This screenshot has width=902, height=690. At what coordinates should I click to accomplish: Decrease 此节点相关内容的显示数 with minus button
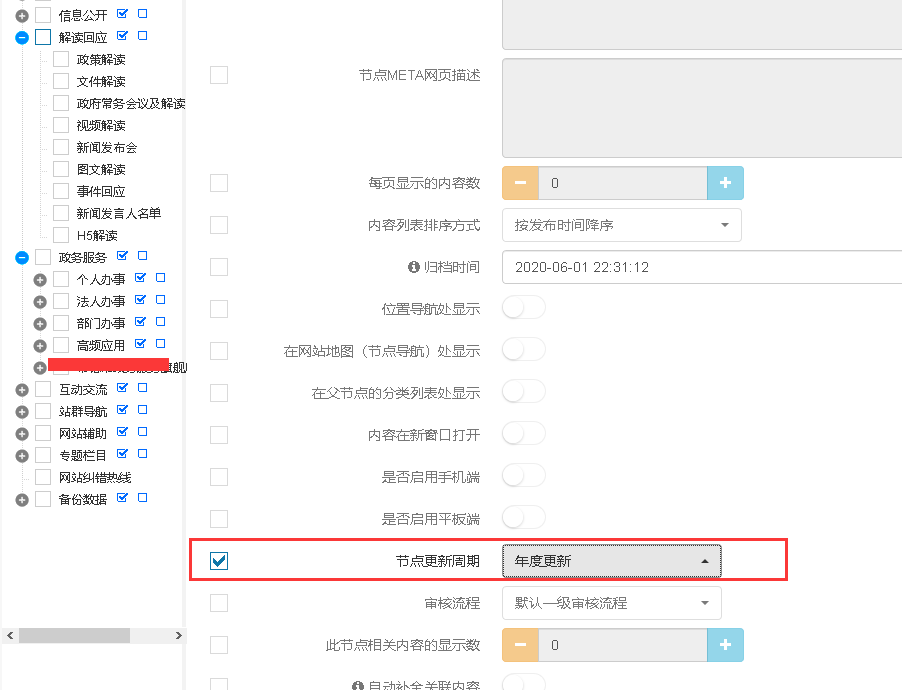(x=520, y=645)
